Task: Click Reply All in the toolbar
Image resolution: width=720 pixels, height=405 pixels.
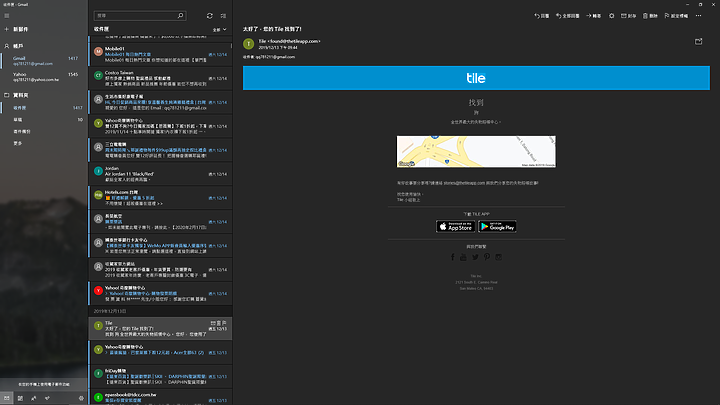Action: [x=568, y=16]
